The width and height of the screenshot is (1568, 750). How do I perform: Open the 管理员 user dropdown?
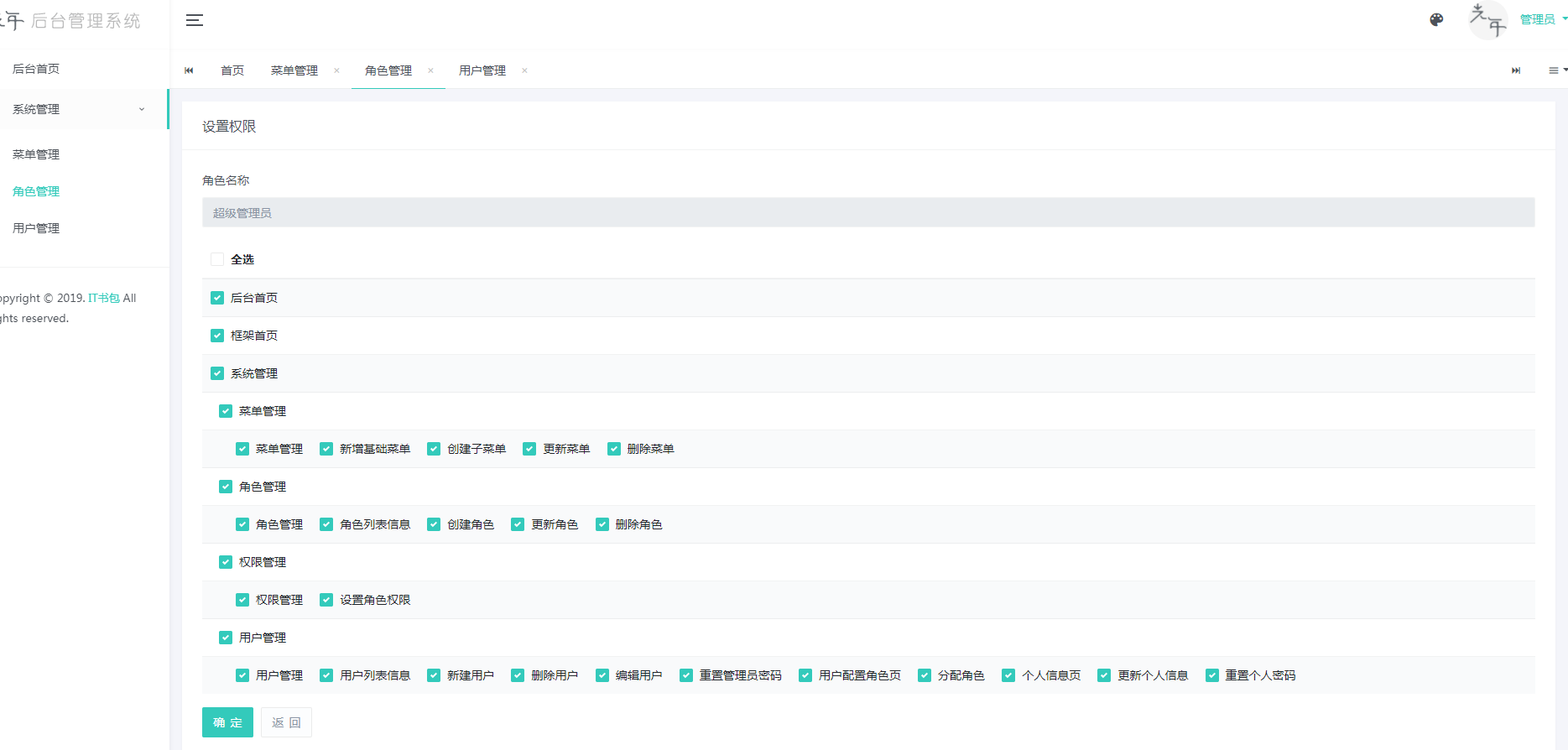point(1542,19)
